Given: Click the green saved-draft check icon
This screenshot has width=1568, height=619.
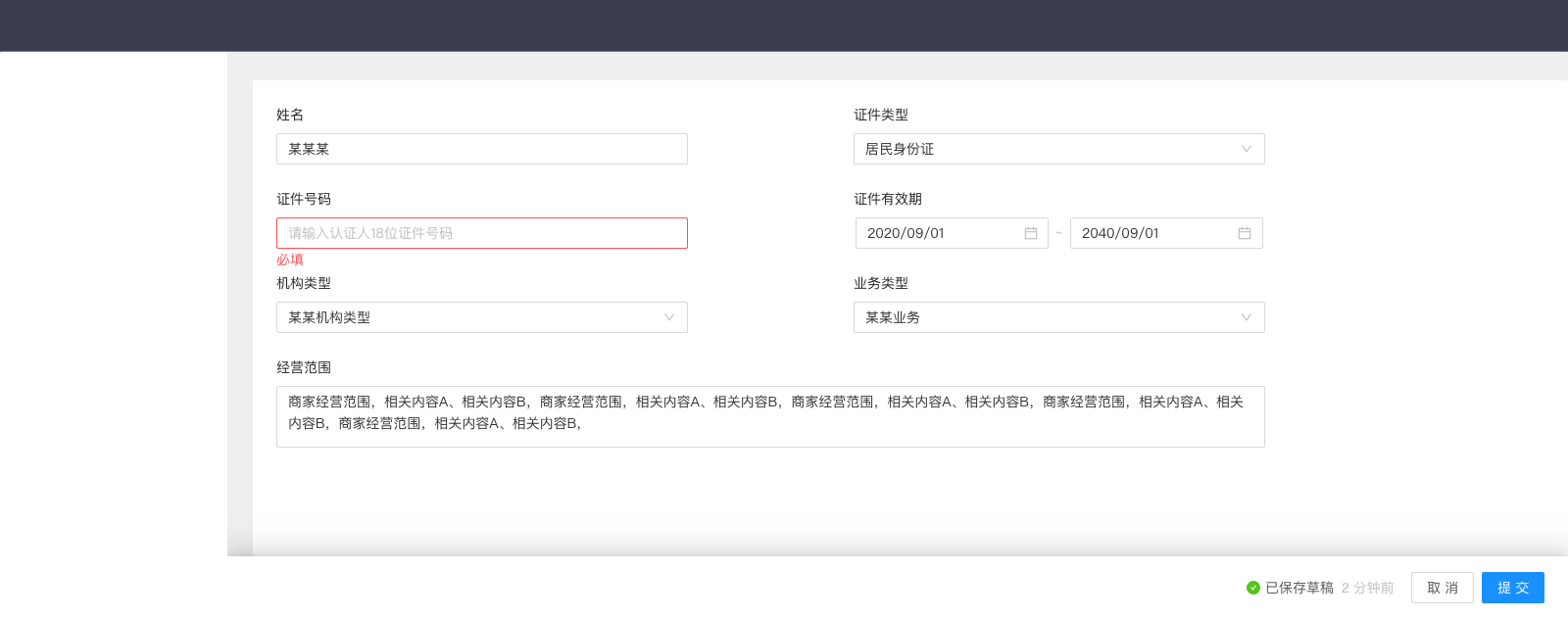Looking at the screenshot, I should [x=1252, y=588].
